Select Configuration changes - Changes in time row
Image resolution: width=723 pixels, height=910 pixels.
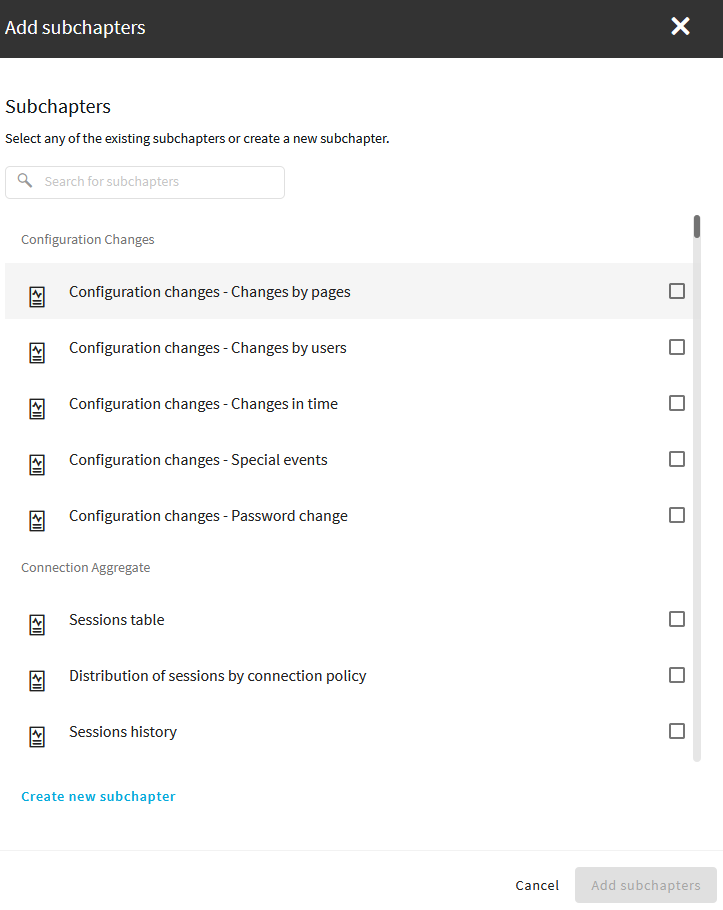(x=349, y=403)
